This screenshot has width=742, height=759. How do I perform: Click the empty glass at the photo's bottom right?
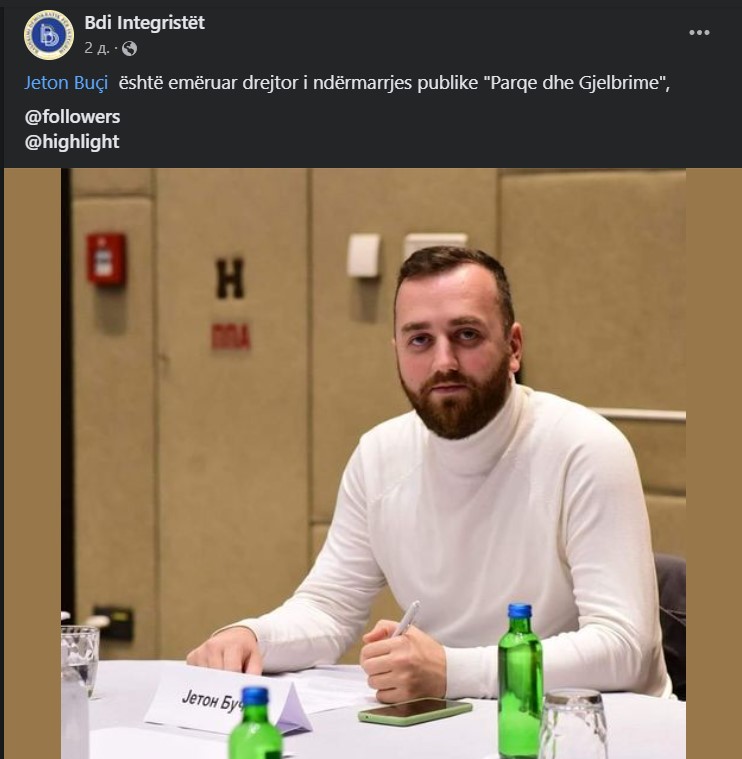click(x=574, y=725)
